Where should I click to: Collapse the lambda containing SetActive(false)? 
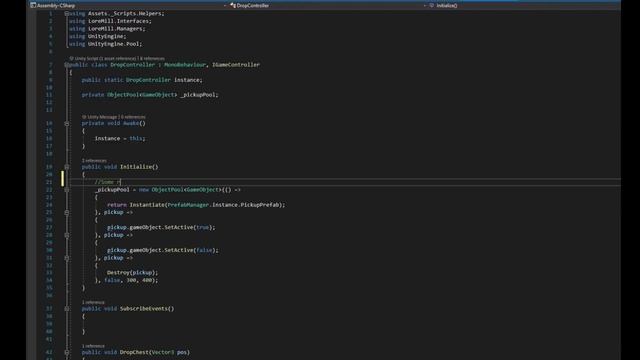[x=67, y=235]
